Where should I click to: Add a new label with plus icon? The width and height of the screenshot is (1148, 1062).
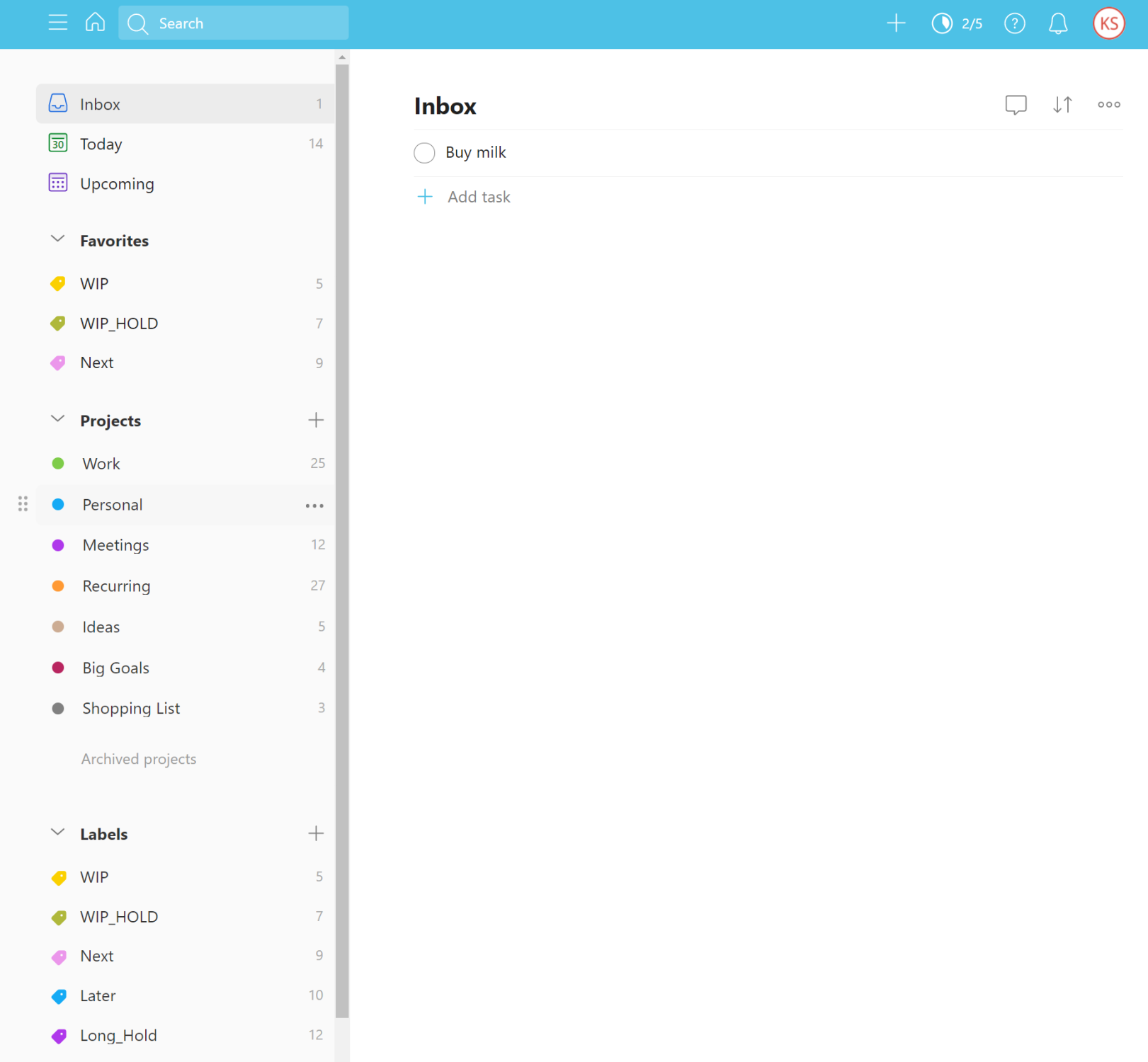(x=316, y=833)
